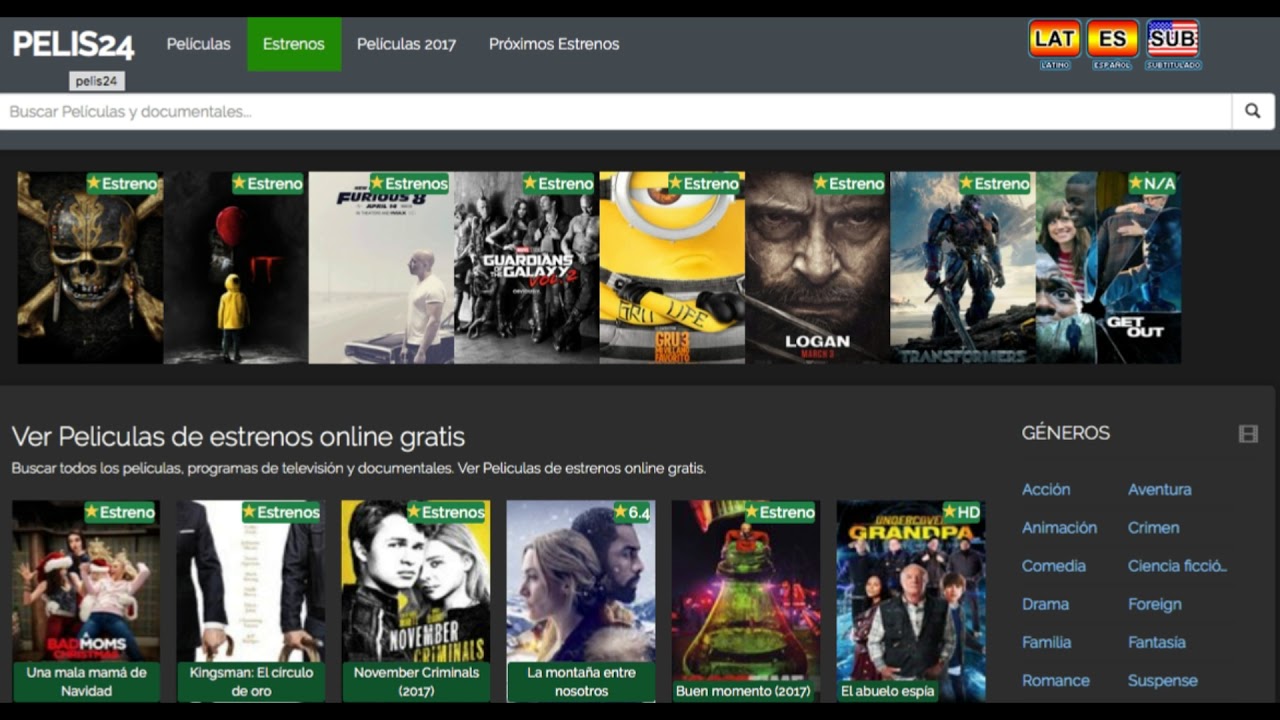Open Próximos Estrenos in the navigation
Viewport: 1280px width, 720px height.
coord(554,44)
